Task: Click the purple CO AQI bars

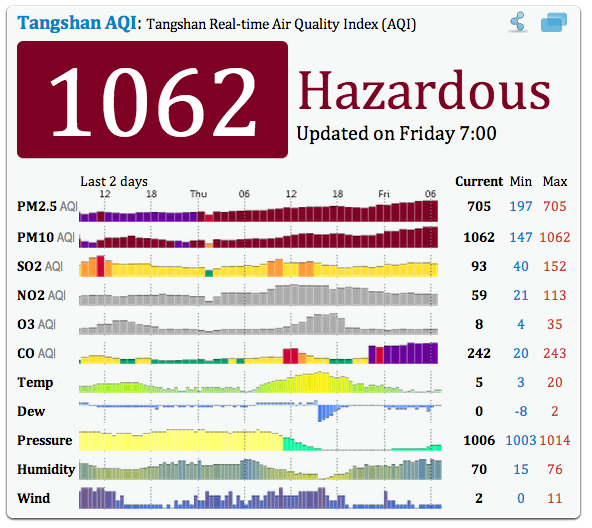Action: point(403,353)
